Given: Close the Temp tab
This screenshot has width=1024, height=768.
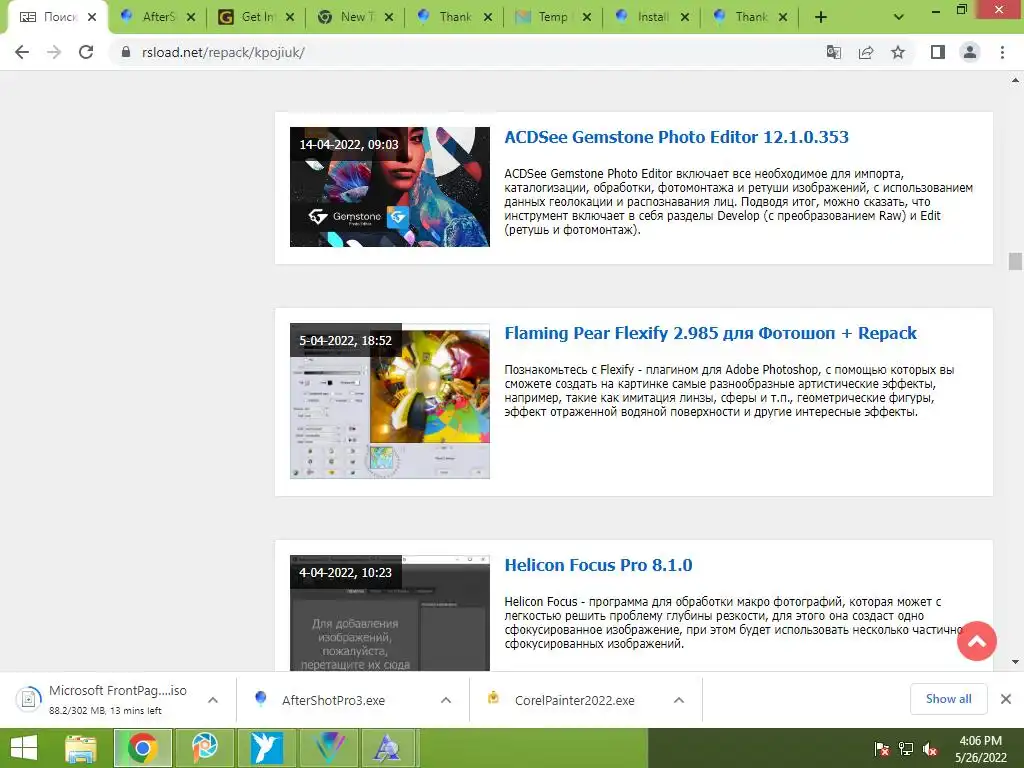Looking at the screenshot, I should pos(586,17).
